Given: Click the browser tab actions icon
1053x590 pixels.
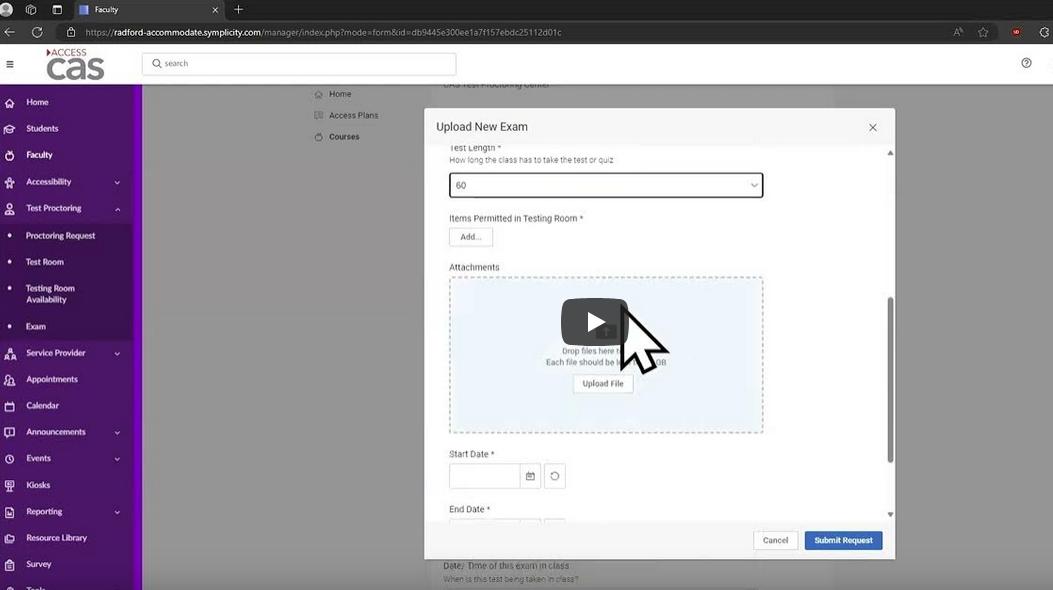Looking at the screenshot, I should (57, 9).
